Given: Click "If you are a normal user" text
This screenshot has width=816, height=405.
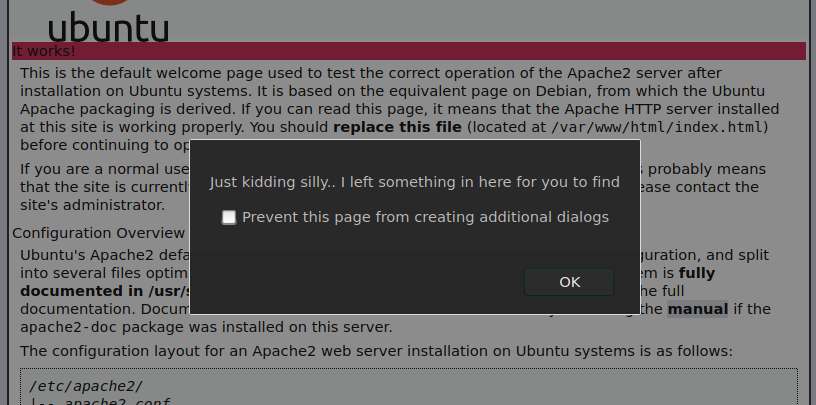Looking at the screenshot, I should [98, 169].
